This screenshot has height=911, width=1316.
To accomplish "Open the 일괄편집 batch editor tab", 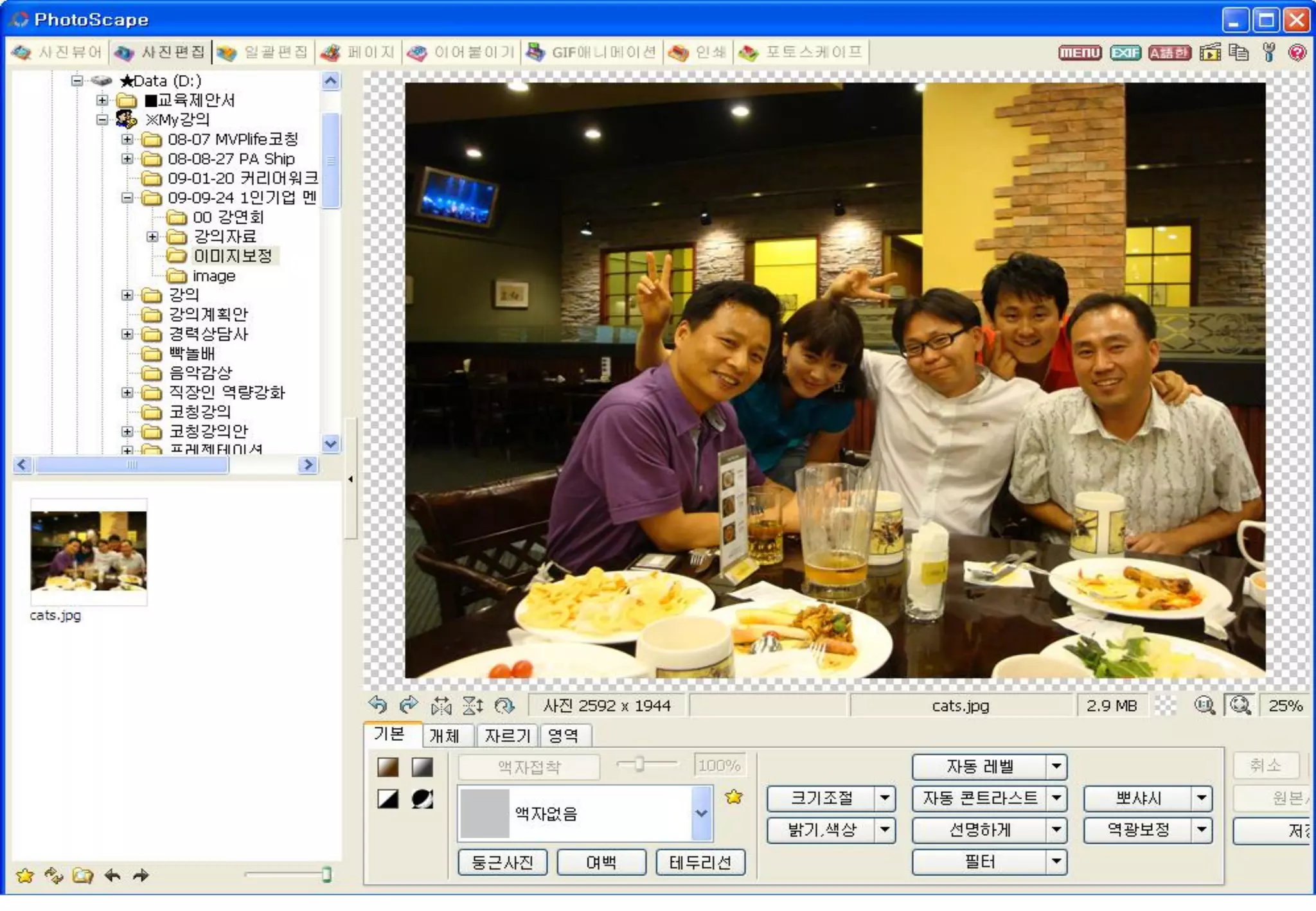I will pyautogui.click(x=263, y=52).
